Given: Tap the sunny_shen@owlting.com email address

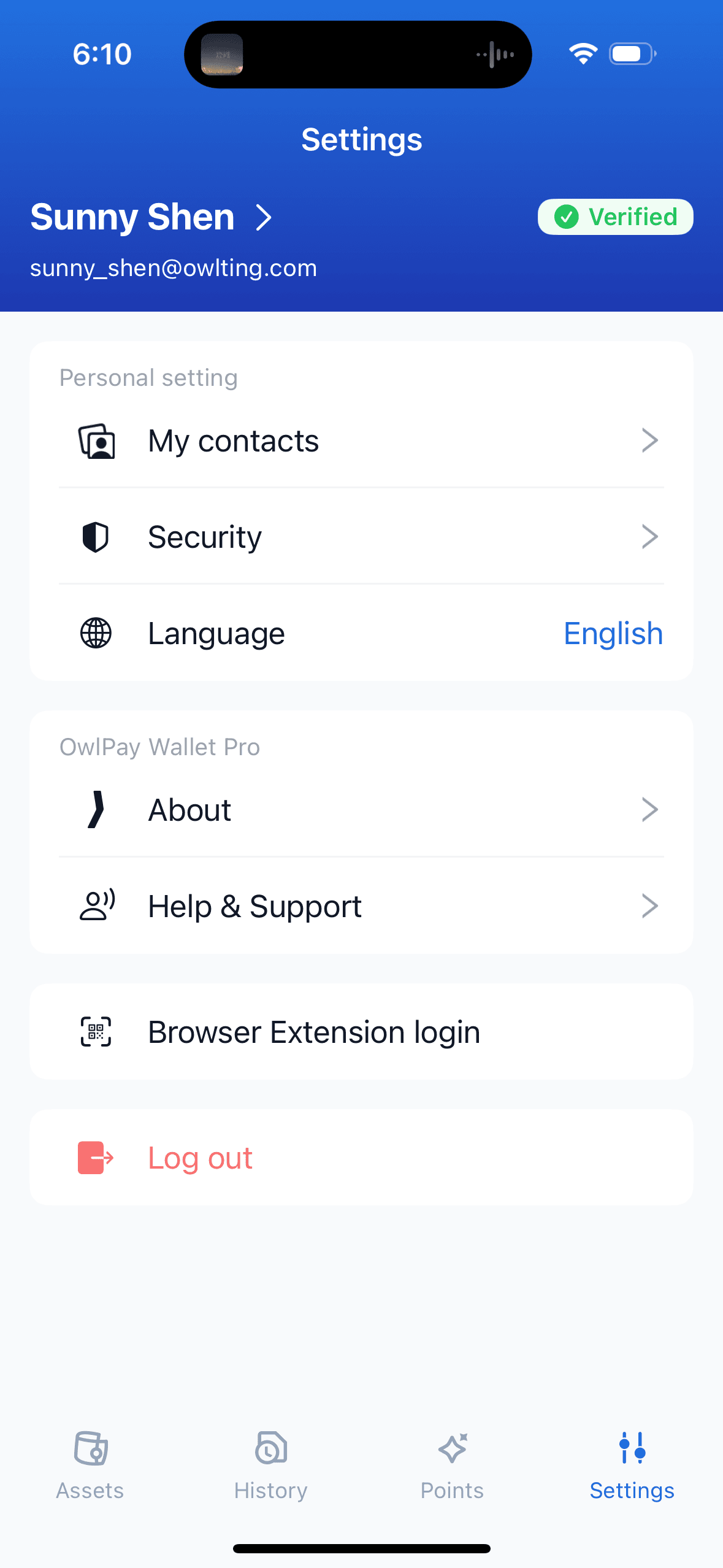Looking at the screenshot, I should click(174, 268).
